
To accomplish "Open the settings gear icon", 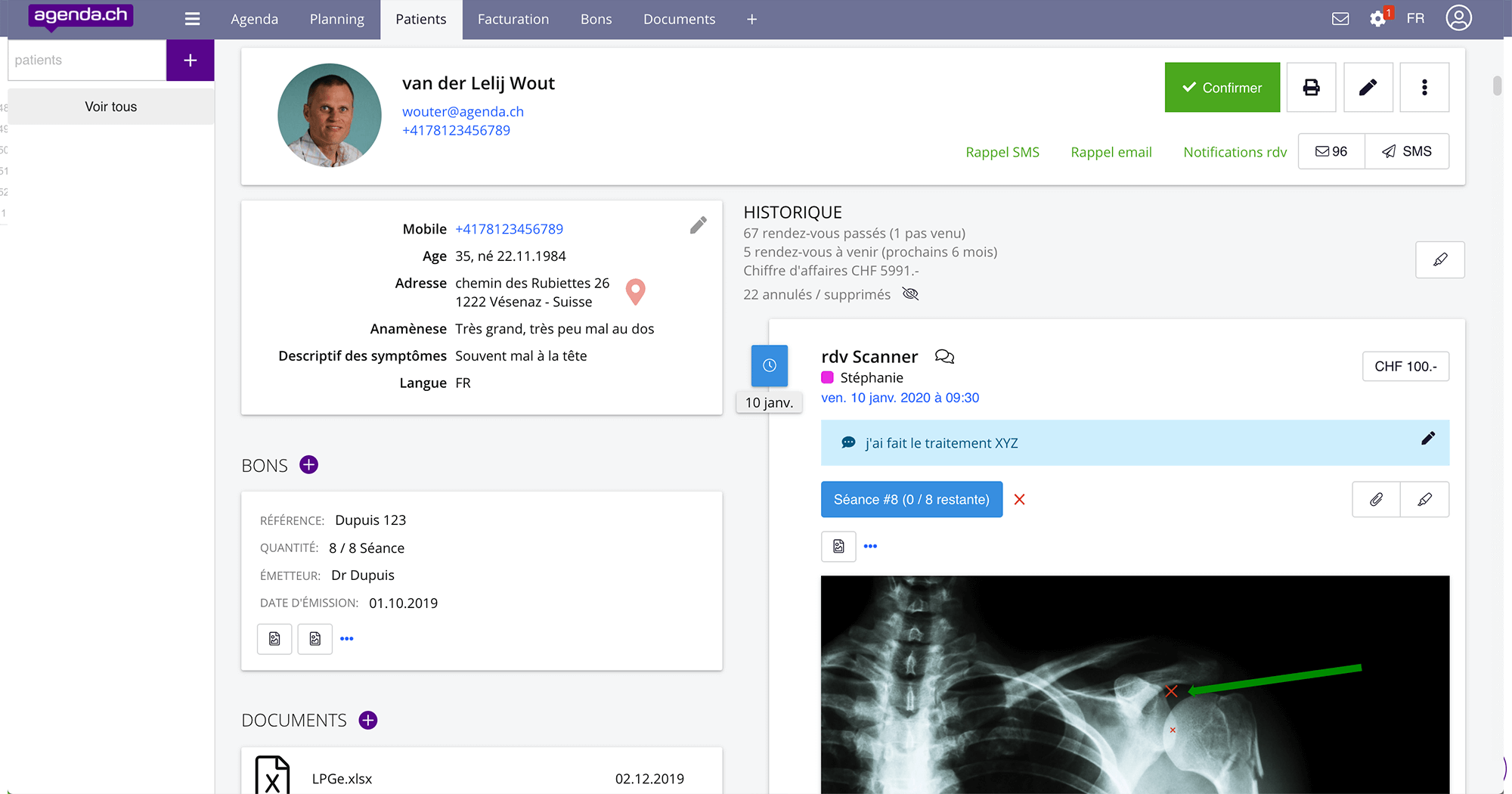I will tap(1377, 19).
